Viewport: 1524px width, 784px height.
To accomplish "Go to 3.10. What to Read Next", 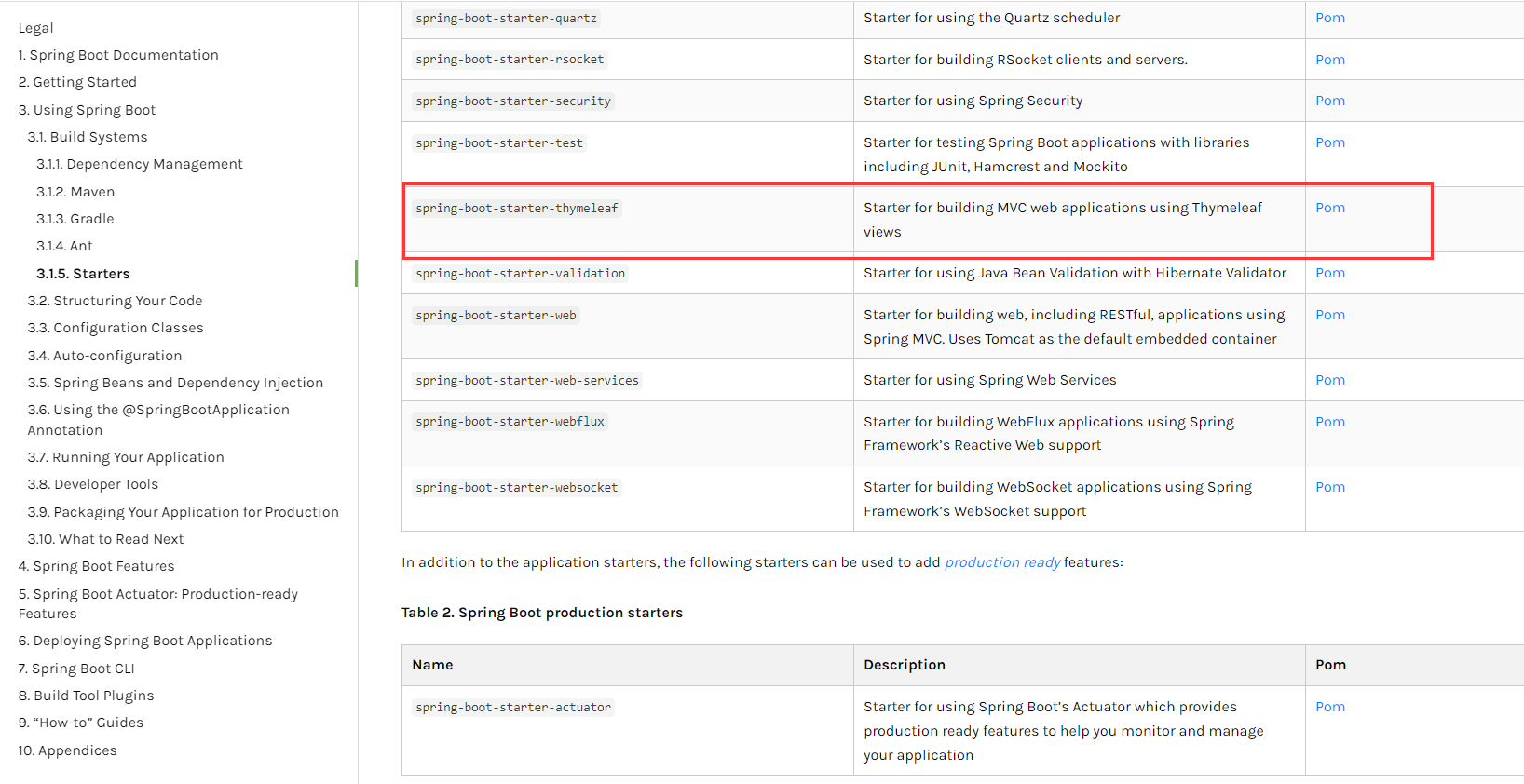I will pos(105,539).
